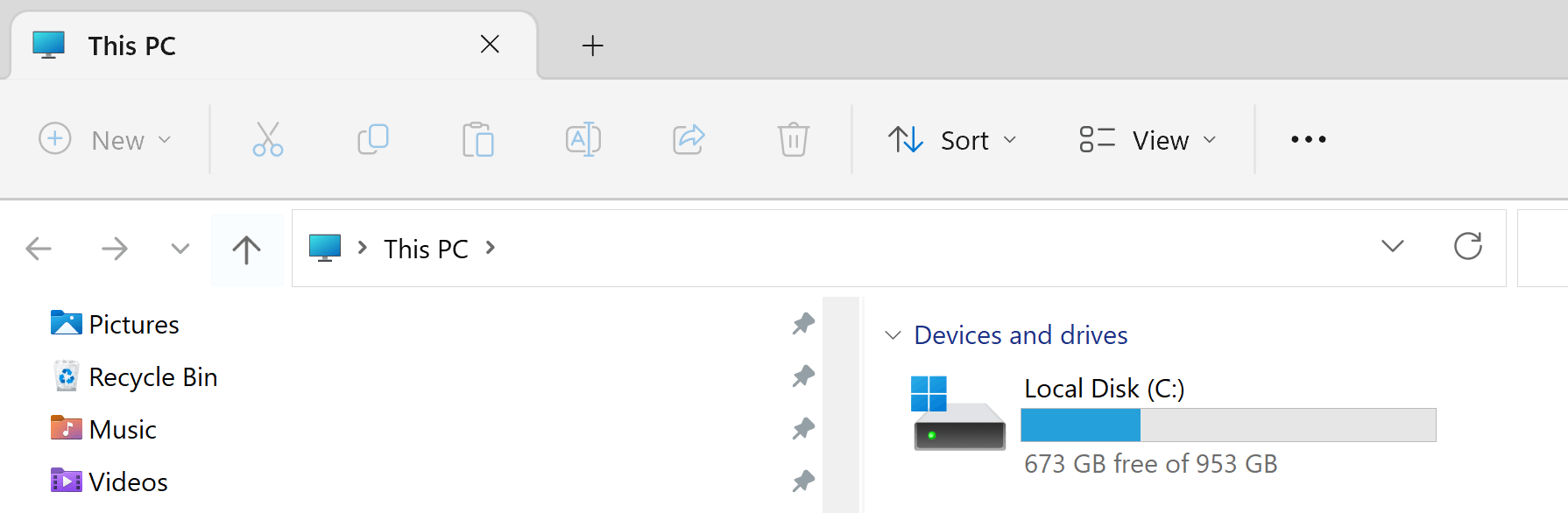The height and width of the screenshot is (513, 1568).
Task: Collapse the Devices and drives group
Action: click(893, 335)
